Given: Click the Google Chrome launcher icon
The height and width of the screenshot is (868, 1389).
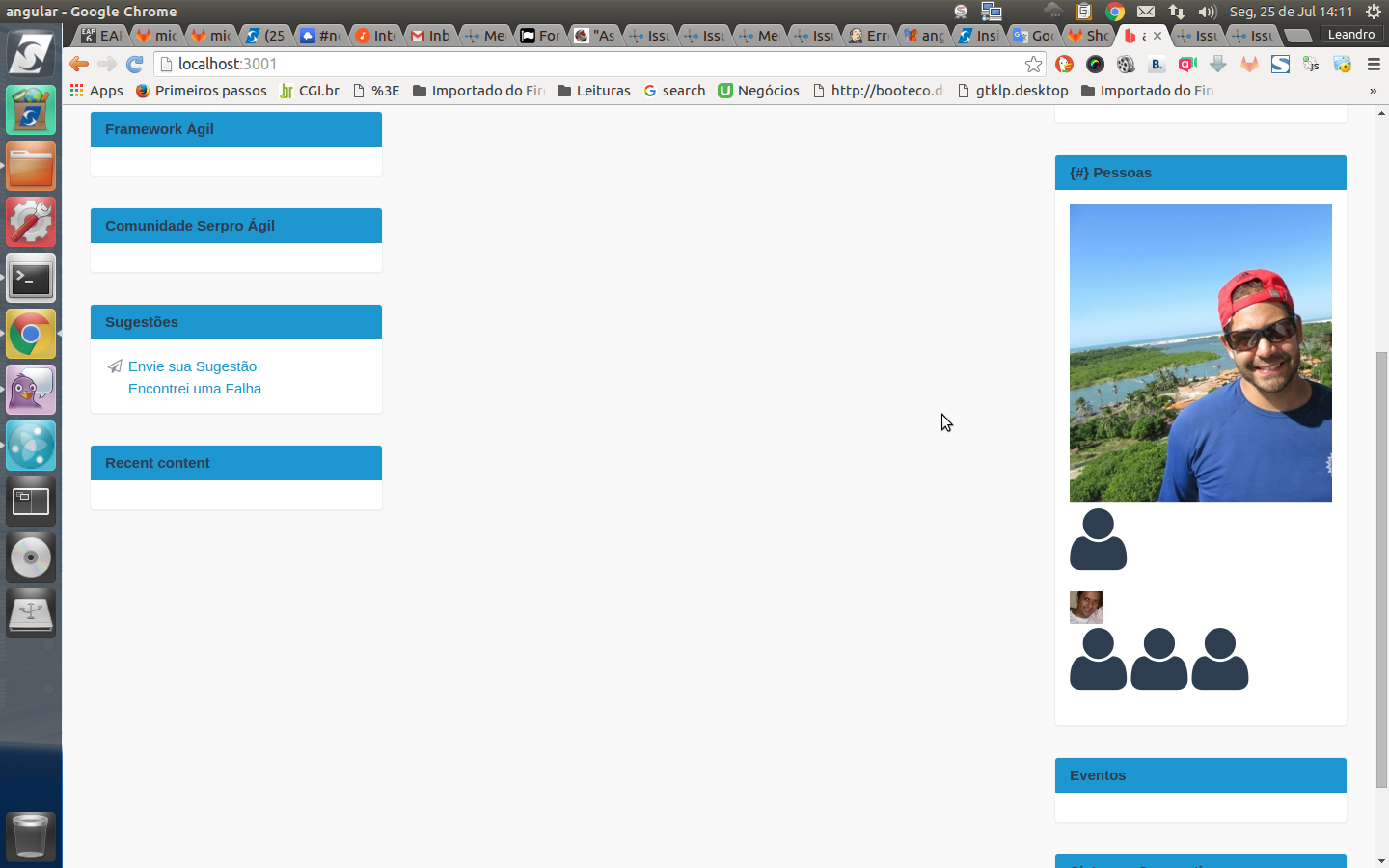Looking at the screenshot, I should pos(31,335).
